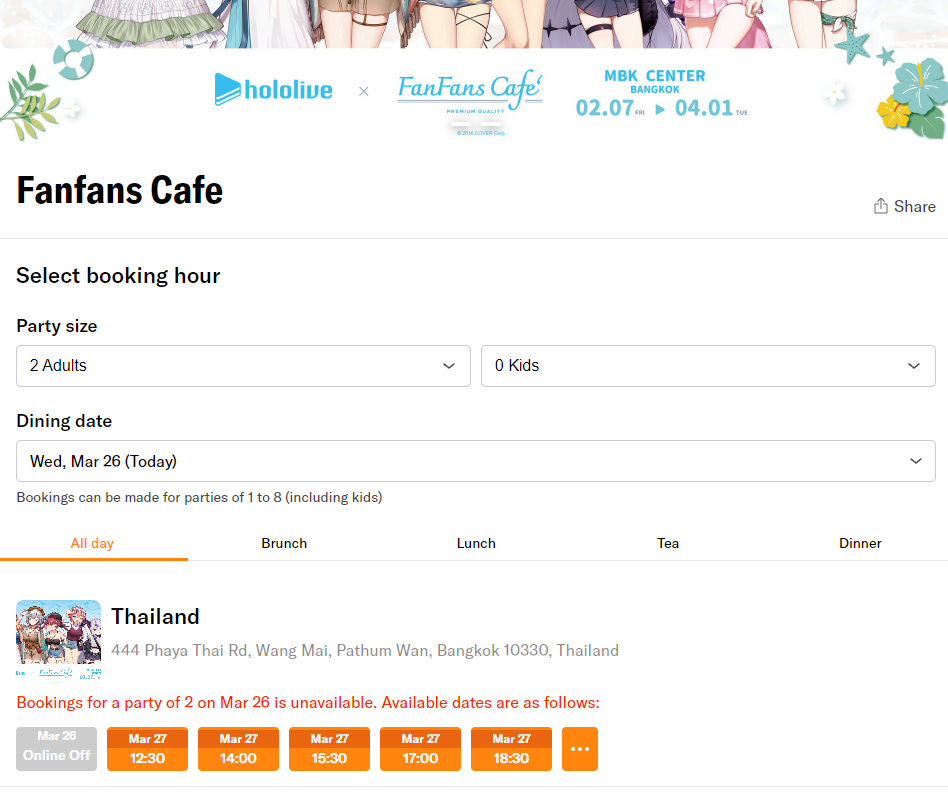This screenshot has height=799, width=948.
Task: Select the Brunch tab
Action: click(x=284, y=543)
